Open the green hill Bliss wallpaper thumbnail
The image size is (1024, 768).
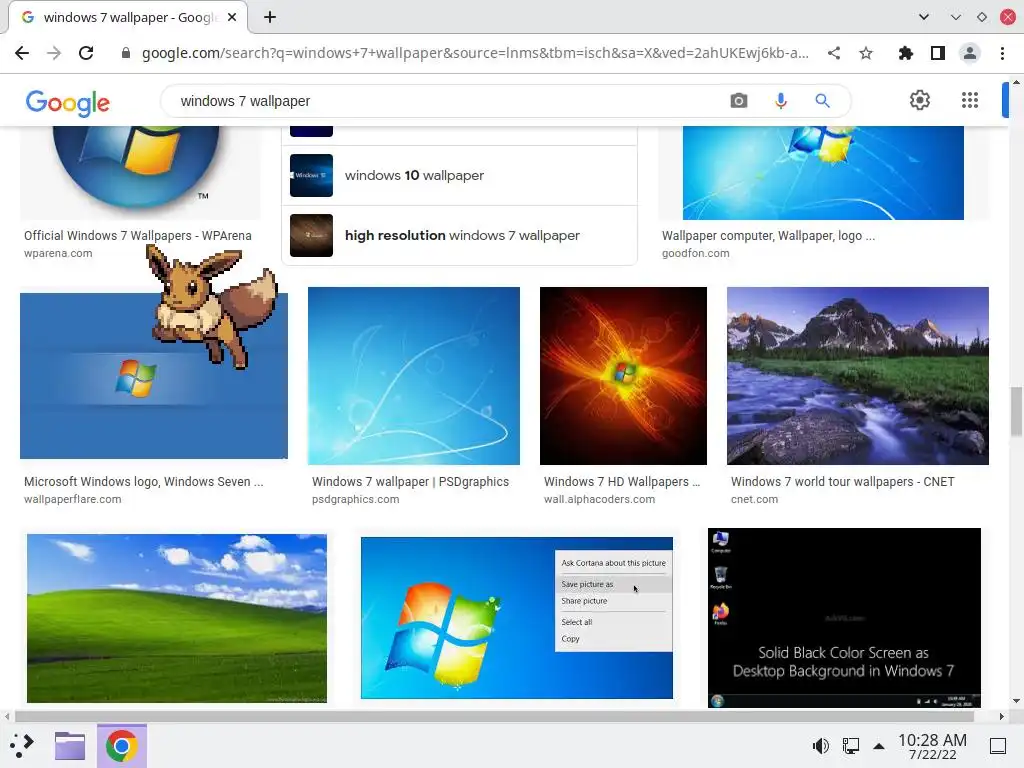point(177,618)
